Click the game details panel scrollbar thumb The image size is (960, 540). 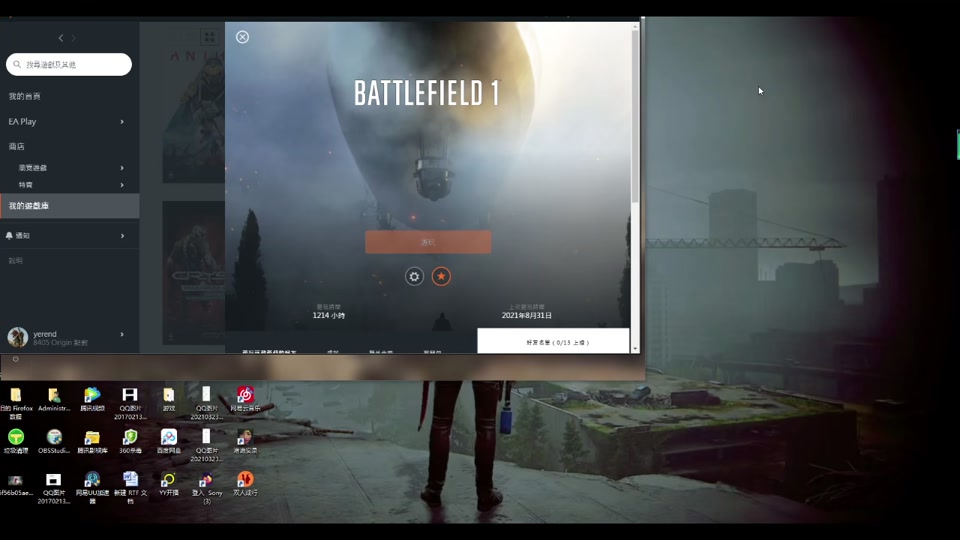pos(635,116)
